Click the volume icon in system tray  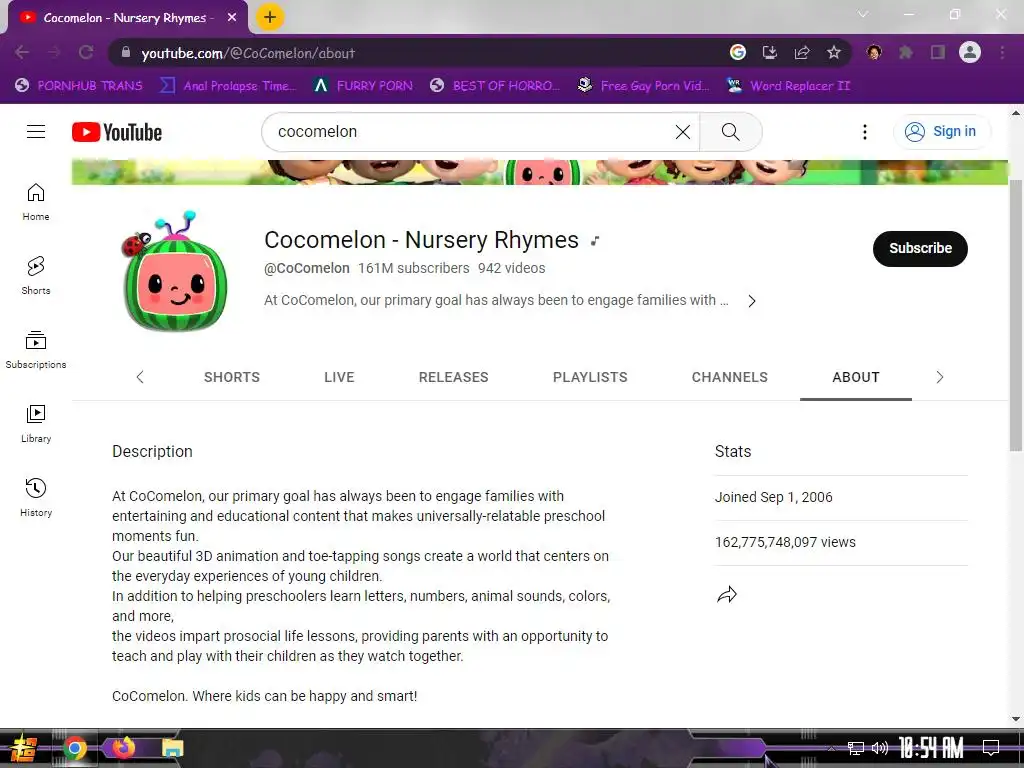[880, 748]
